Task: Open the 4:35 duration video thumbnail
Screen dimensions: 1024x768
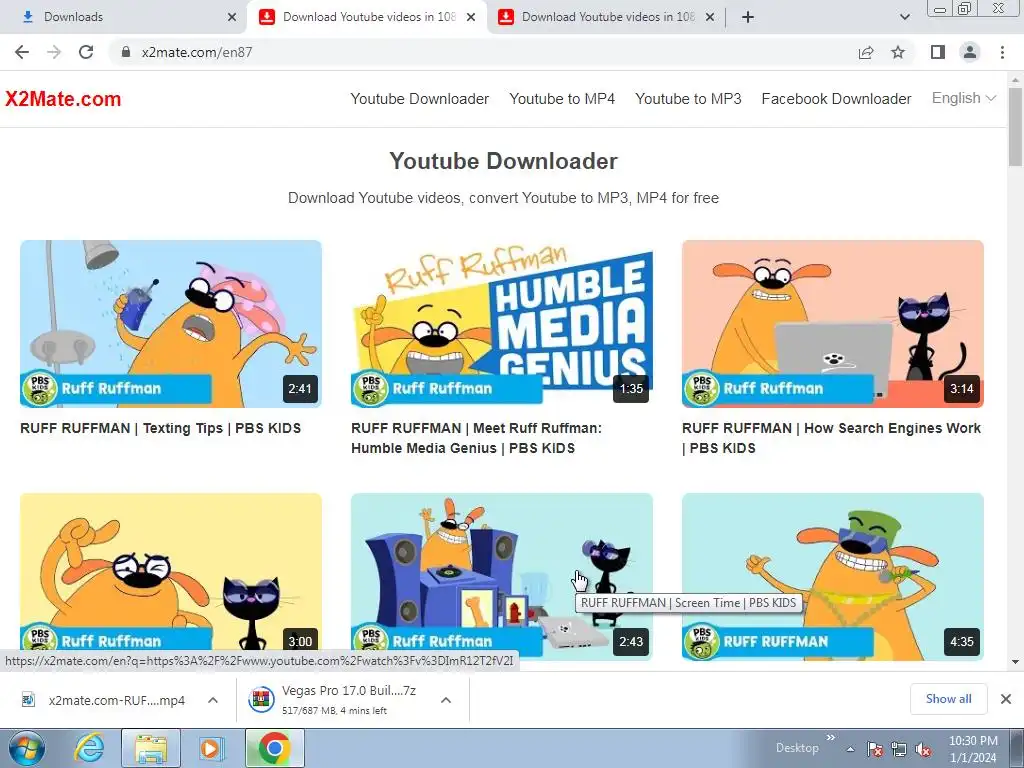Action: pos(833,577)
